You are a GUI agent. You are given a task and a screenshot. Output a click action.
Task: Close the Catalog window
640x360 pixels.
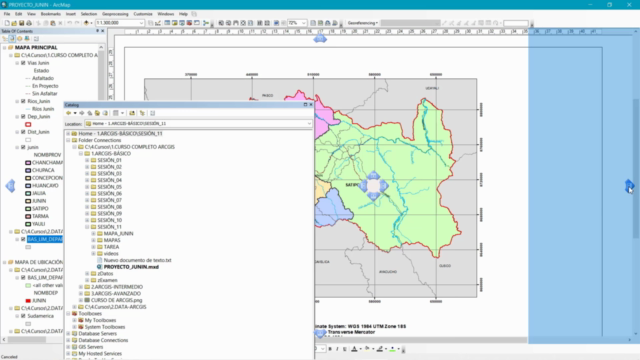311,105
